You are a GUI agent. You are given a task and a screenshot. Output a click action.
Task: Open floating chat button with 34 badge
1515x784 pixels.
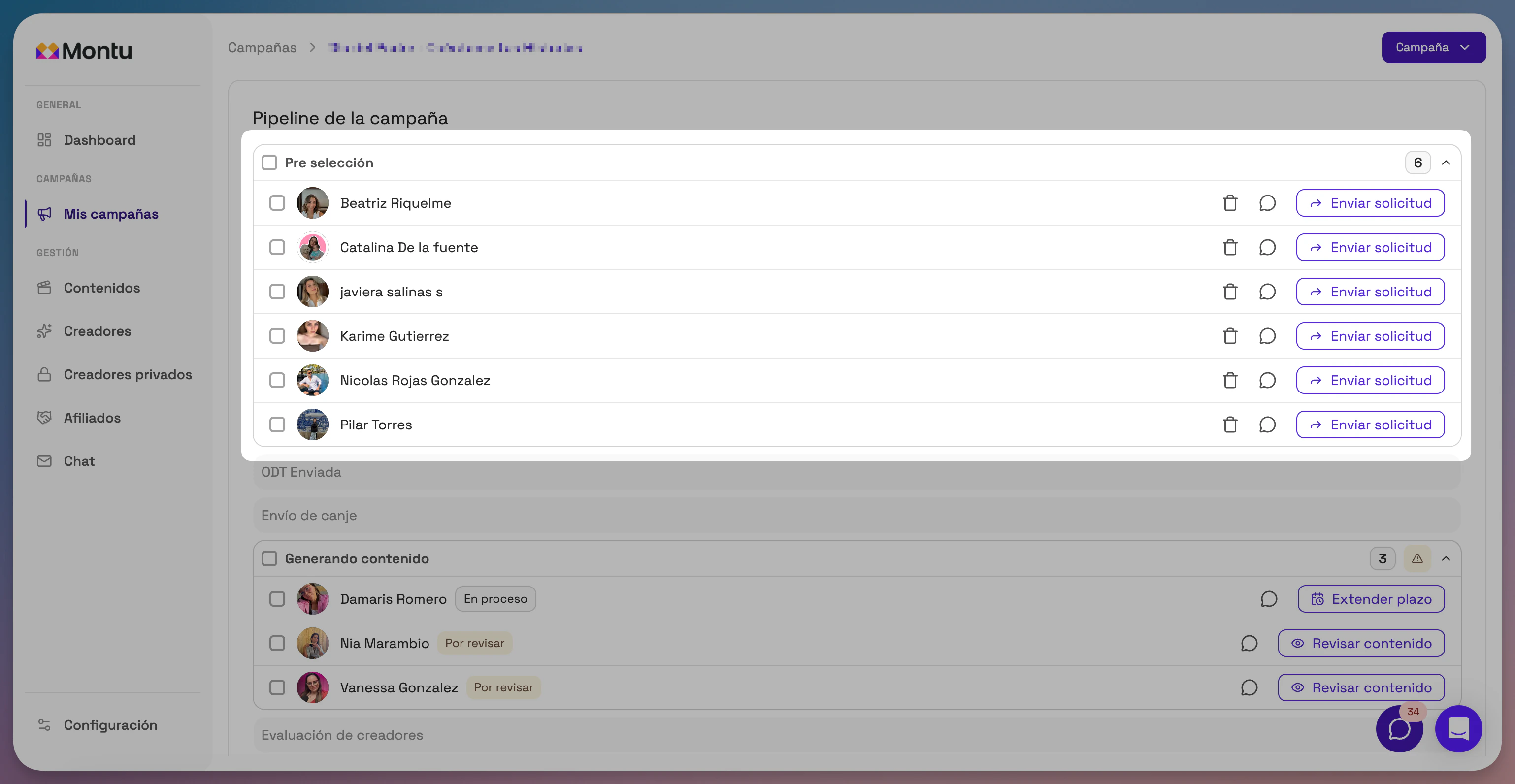1399,729
